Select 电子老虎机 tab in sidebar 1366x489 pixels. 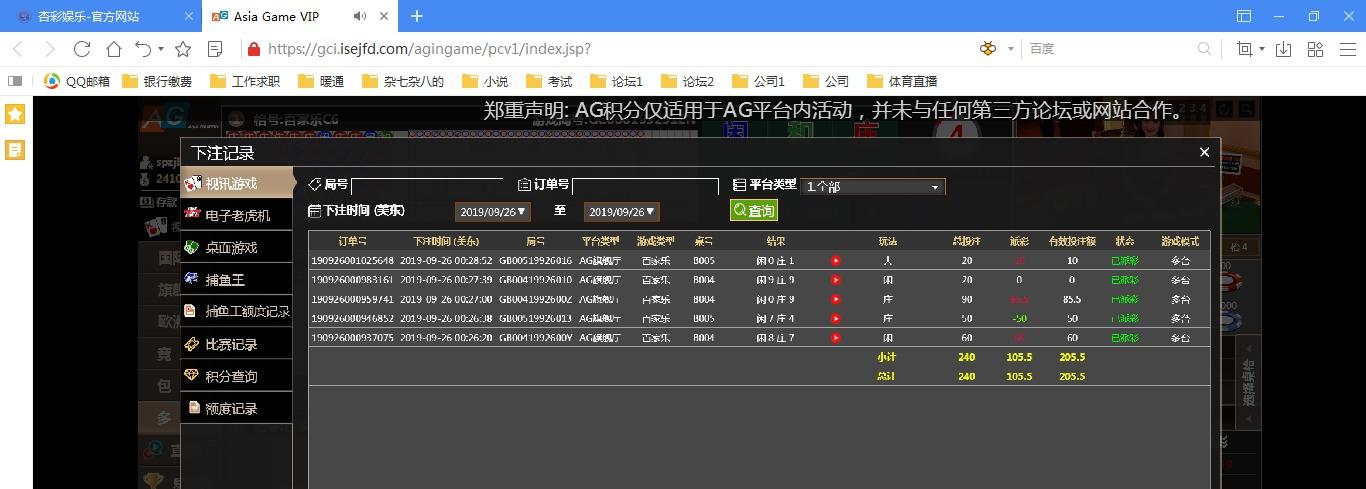click(x=236, y=215)
